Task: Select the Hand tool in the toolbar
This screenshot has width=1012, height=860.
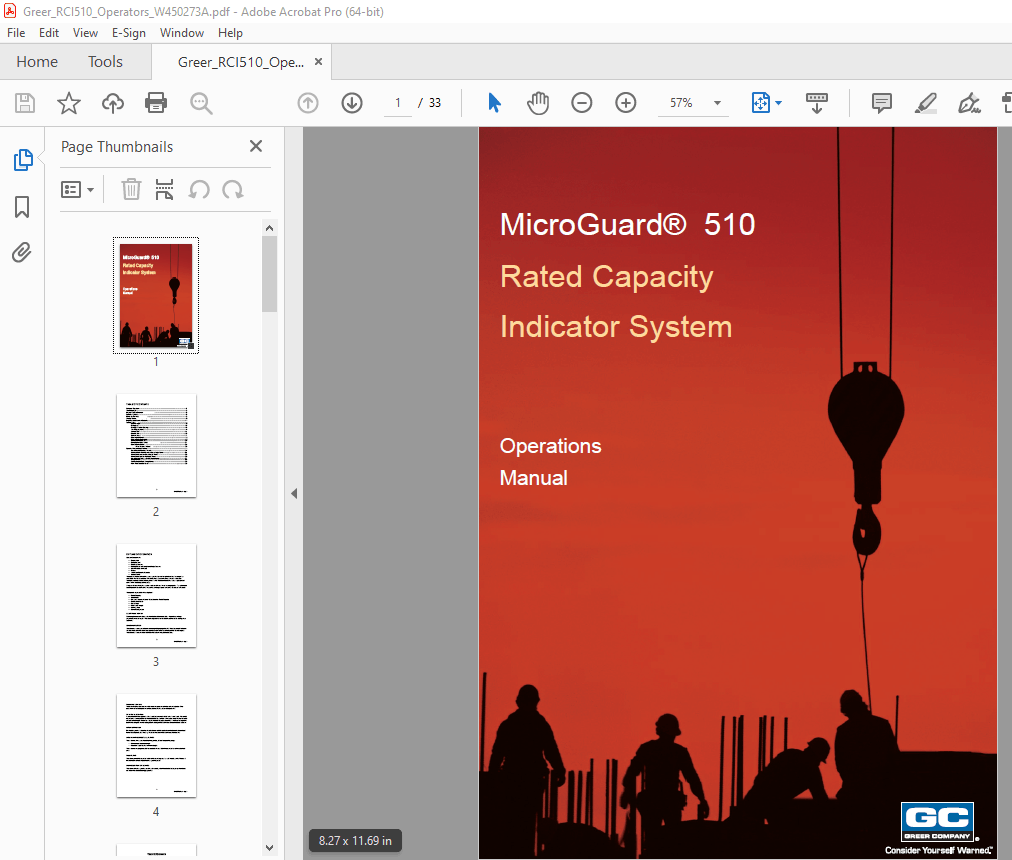Action: [x=537, y=102]
